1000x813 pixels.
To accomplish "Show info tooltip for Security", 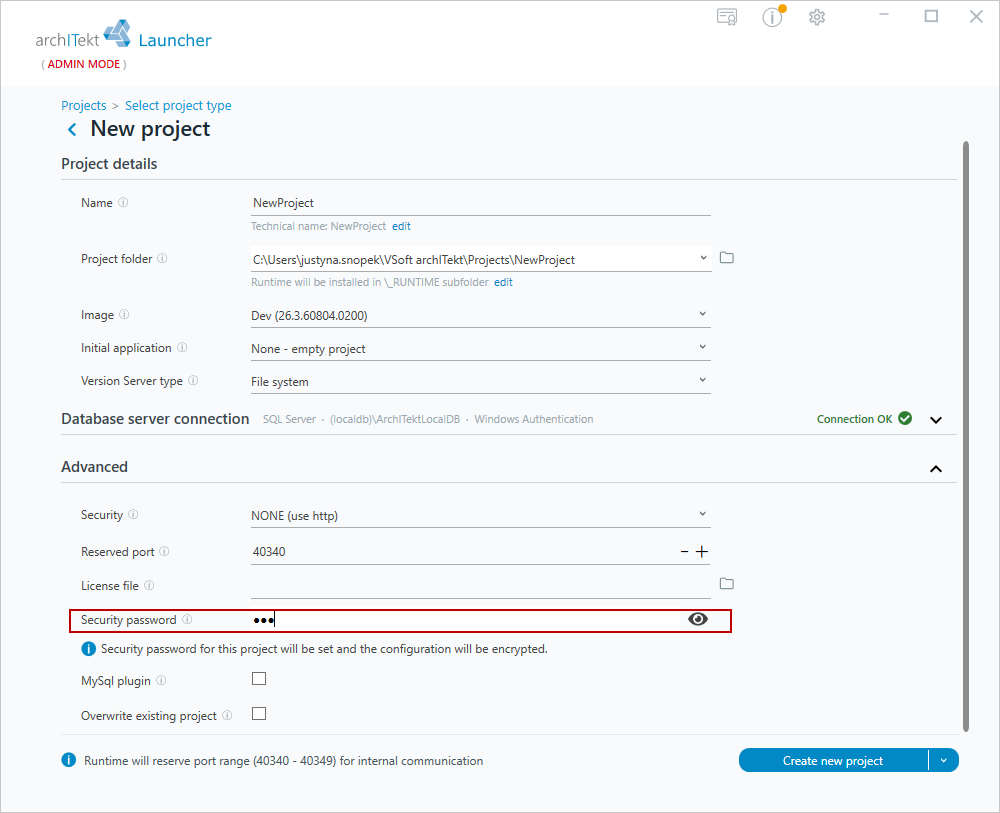I will pos(133,515).
